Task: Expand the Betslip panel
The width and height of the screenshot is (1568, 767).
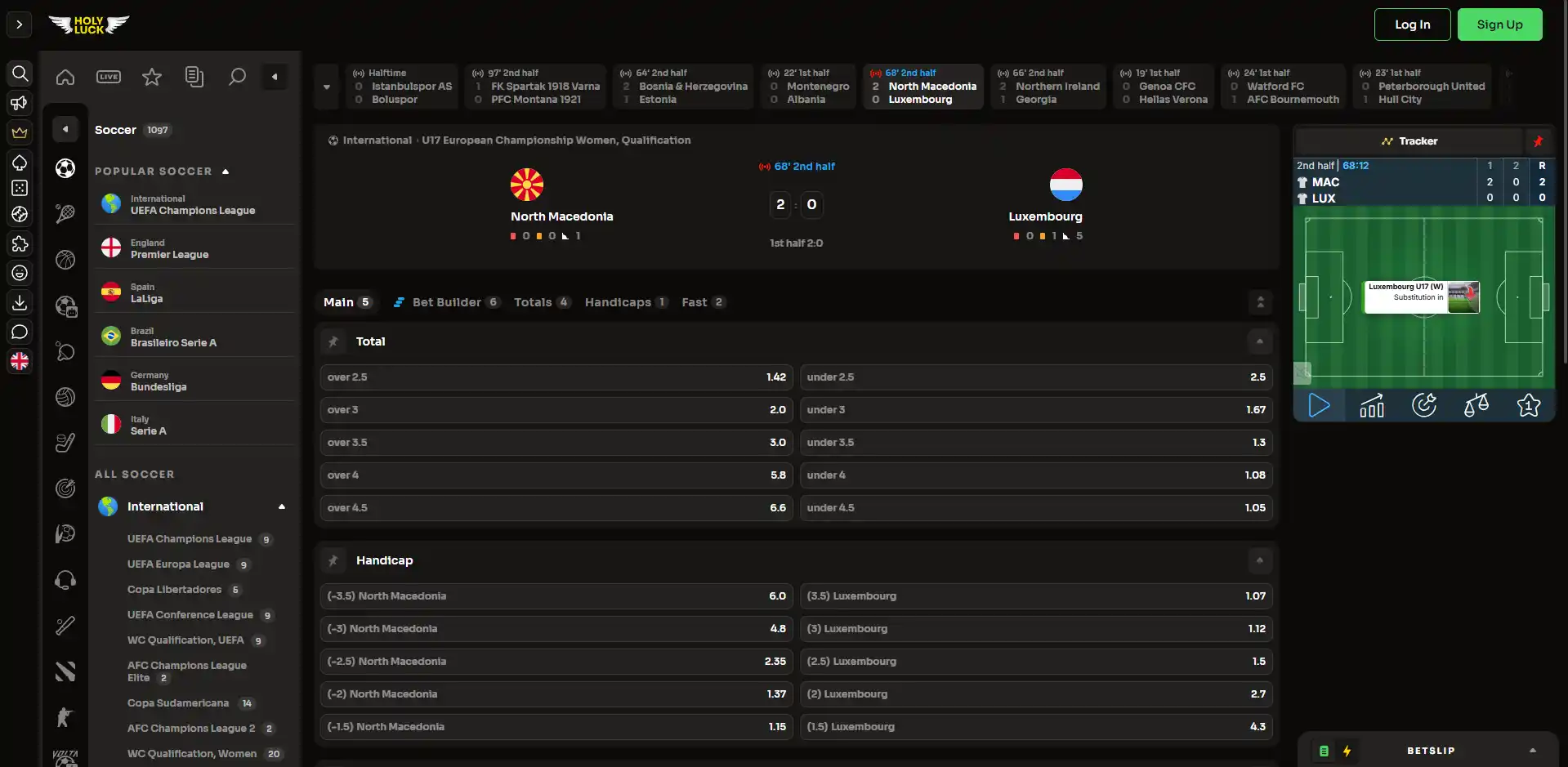Action: click(x=1533, y=751)
